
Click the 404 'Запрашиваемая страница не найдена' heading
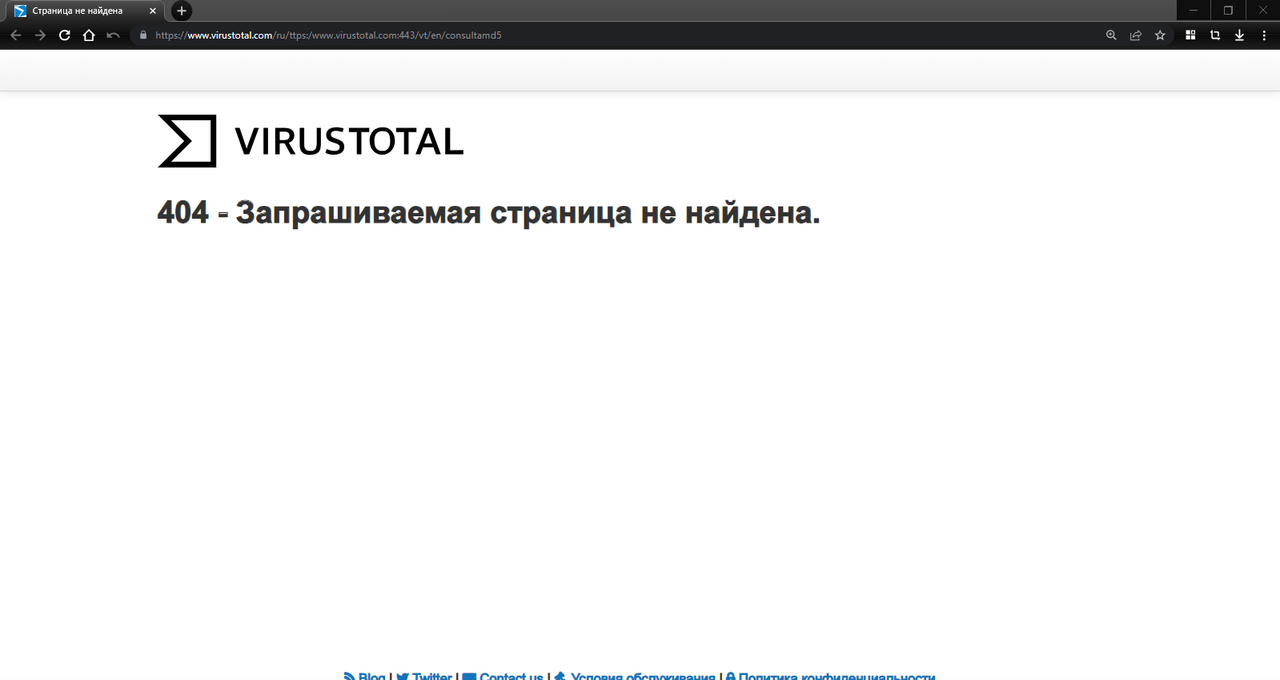pyautogui.click(x=489, y=213)
